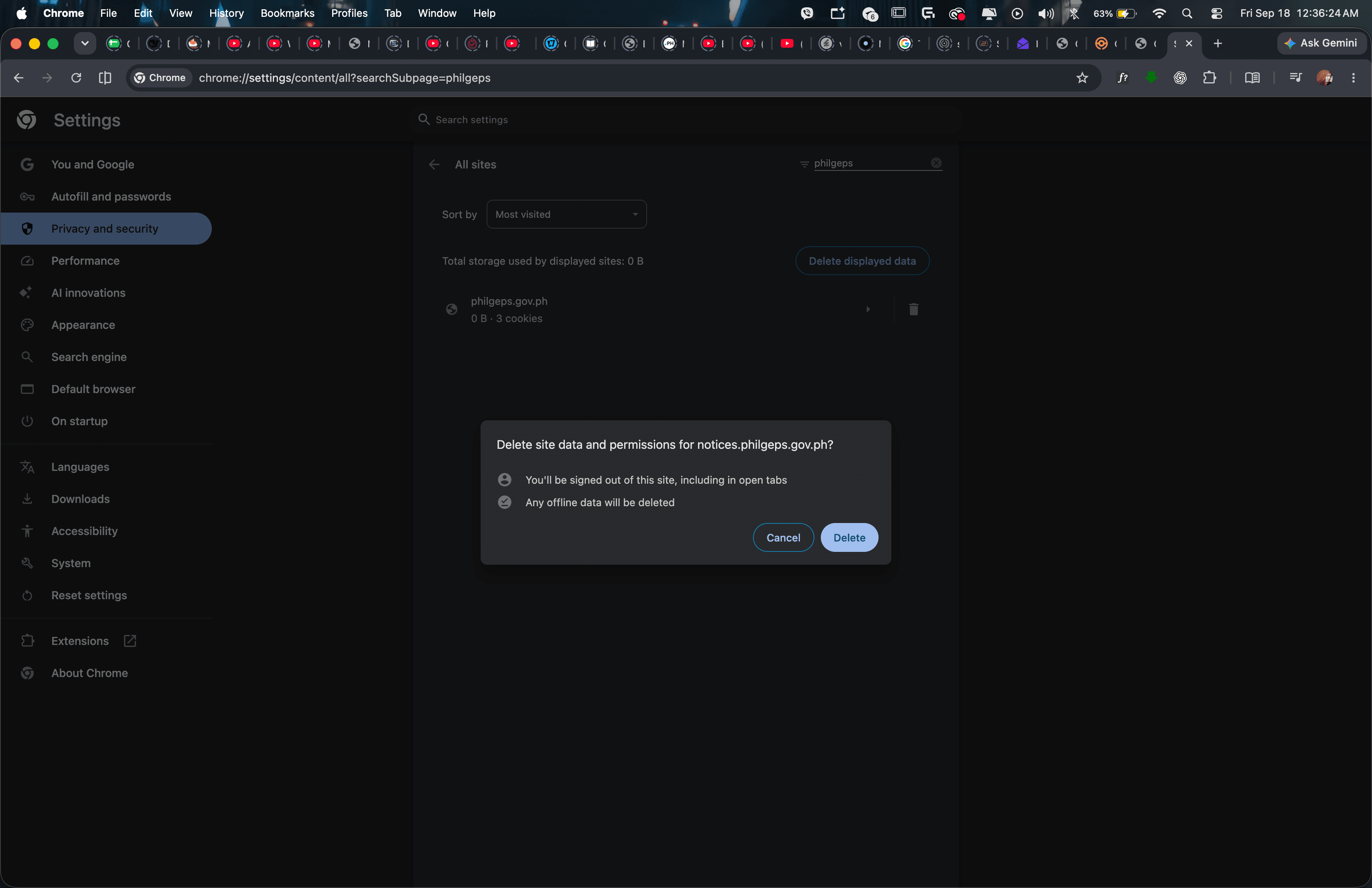Open the Extensions puzzle icon menu
Image resolution: width=1372 pixels, height=888 pixels.
coord(1210,78)
